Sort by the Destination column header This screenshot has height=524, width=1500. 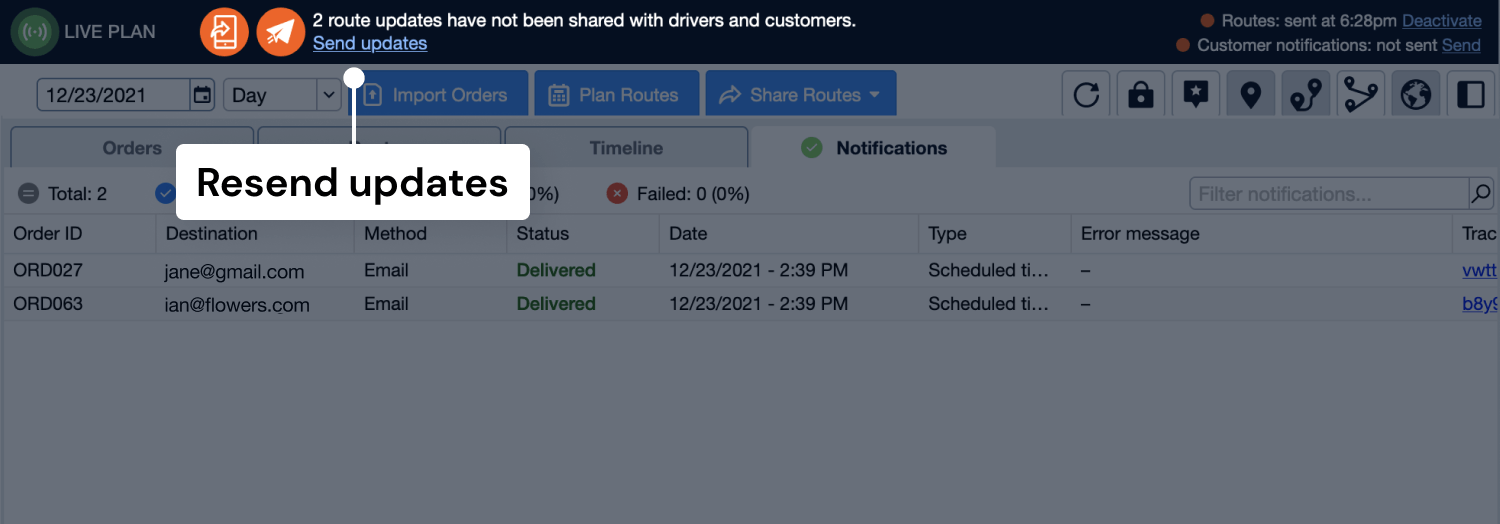coord(255,234)
